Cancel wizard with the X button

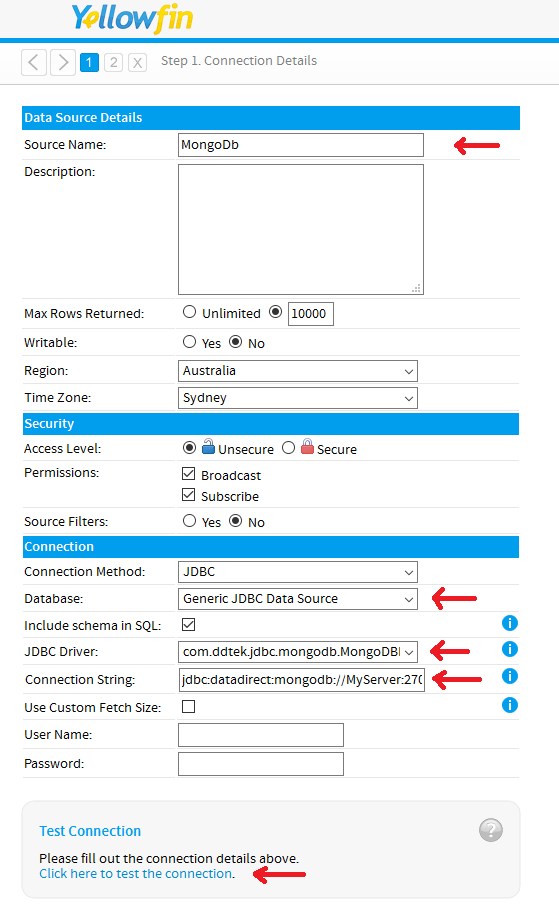tap(137, 62)
